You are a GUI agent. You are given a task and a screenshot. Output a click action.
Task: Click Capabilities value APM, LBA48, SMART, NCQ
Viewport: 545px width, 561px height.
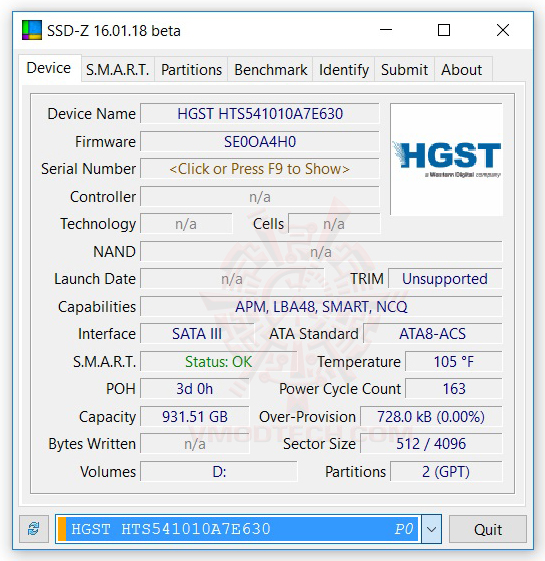(x=321, y=307)
